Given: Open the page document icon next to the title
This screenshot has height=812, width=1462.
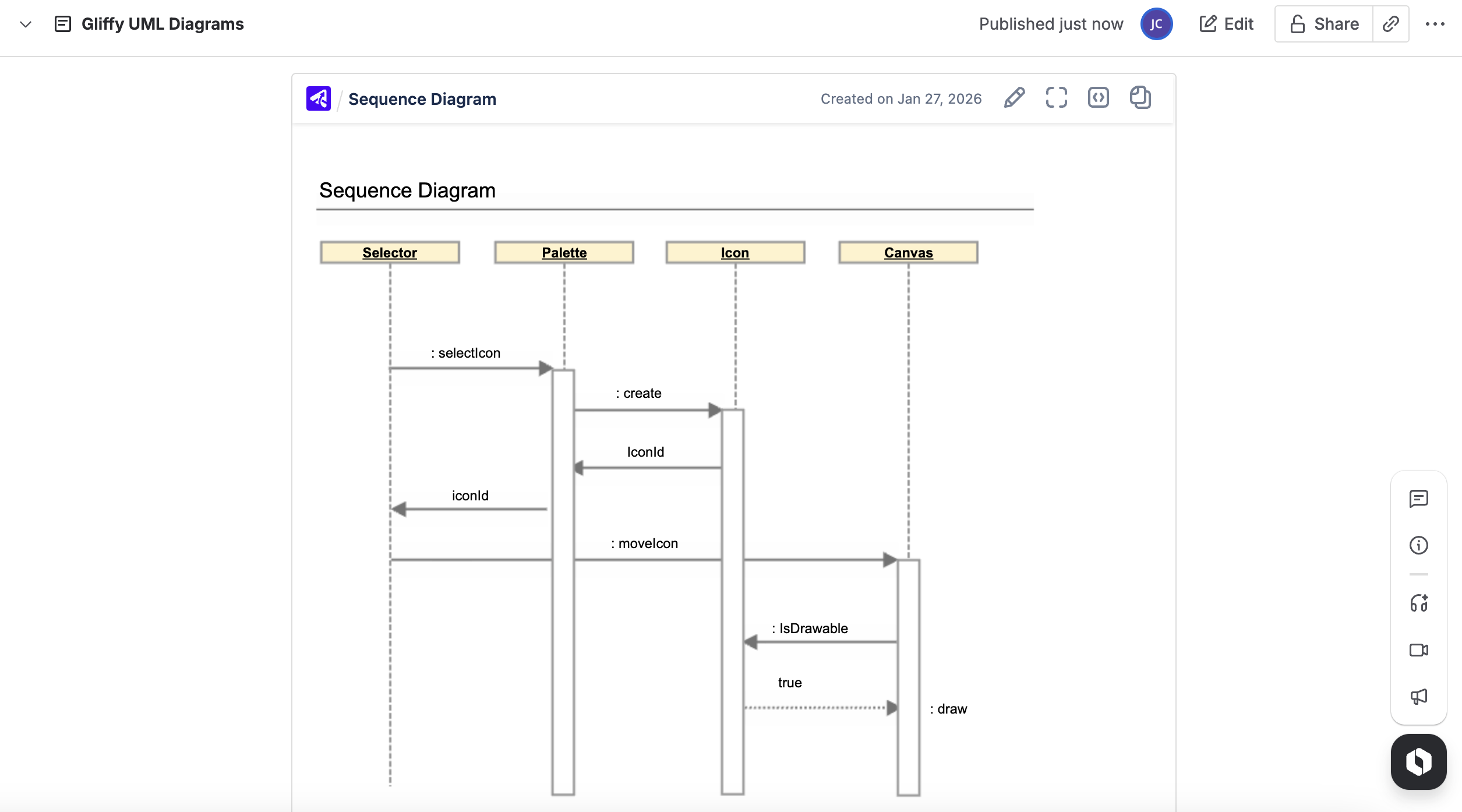Looking at the screenshot, I should point(62,24).
